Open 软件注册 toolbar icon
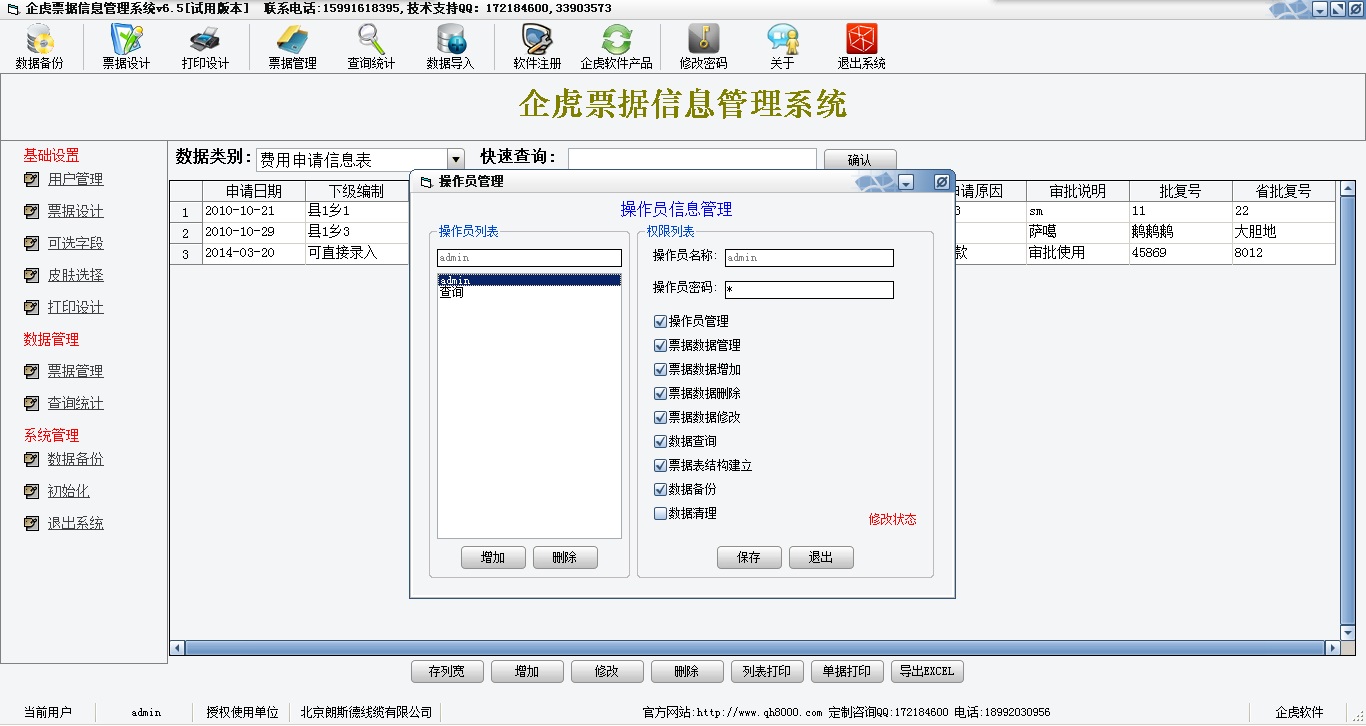Screen dimensions: 1366x726 click(537, 46)
